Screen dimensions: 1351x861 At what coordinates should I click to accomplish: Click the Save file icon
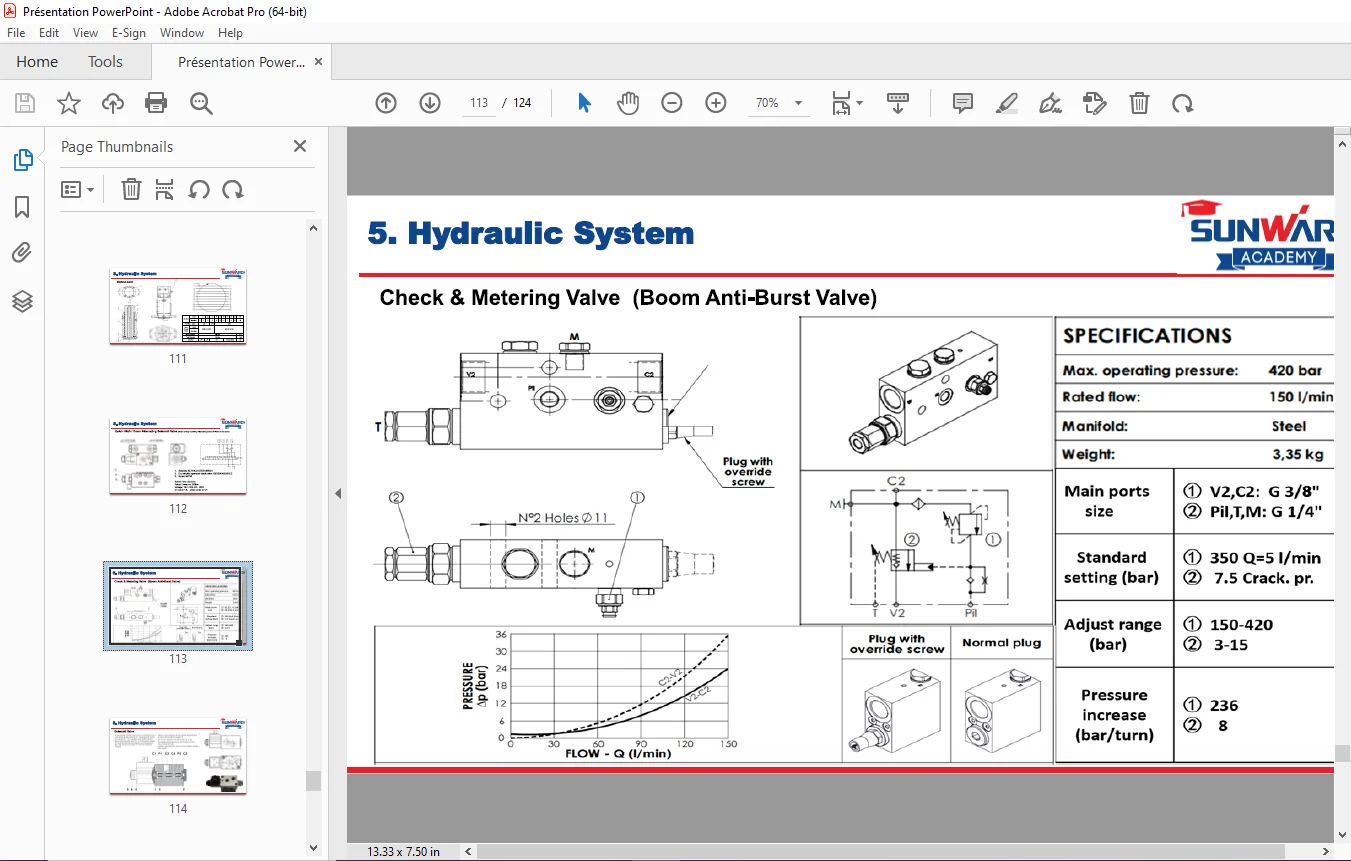pos(25,103)
